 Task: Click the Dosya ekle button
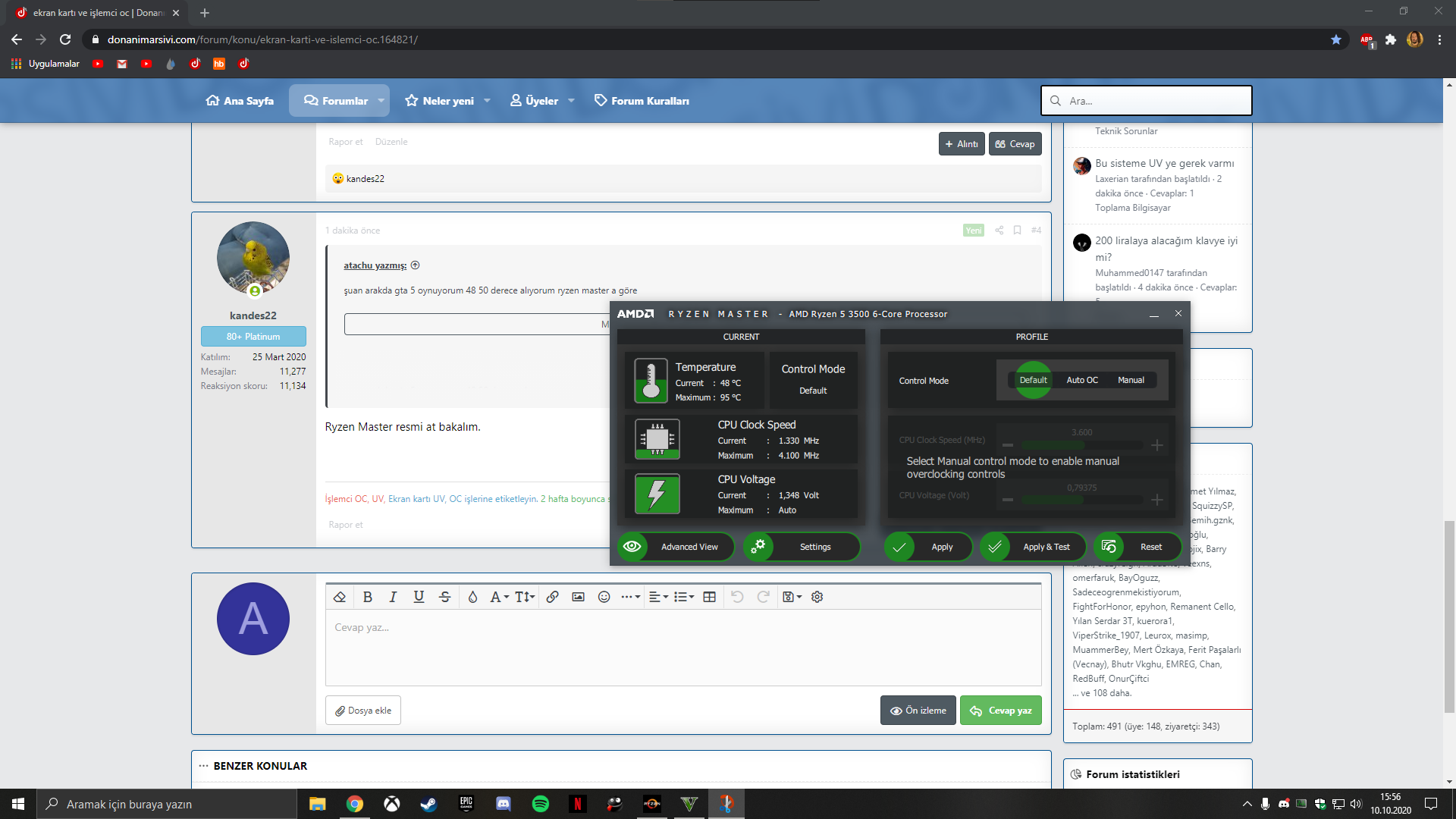pos(363,711)
